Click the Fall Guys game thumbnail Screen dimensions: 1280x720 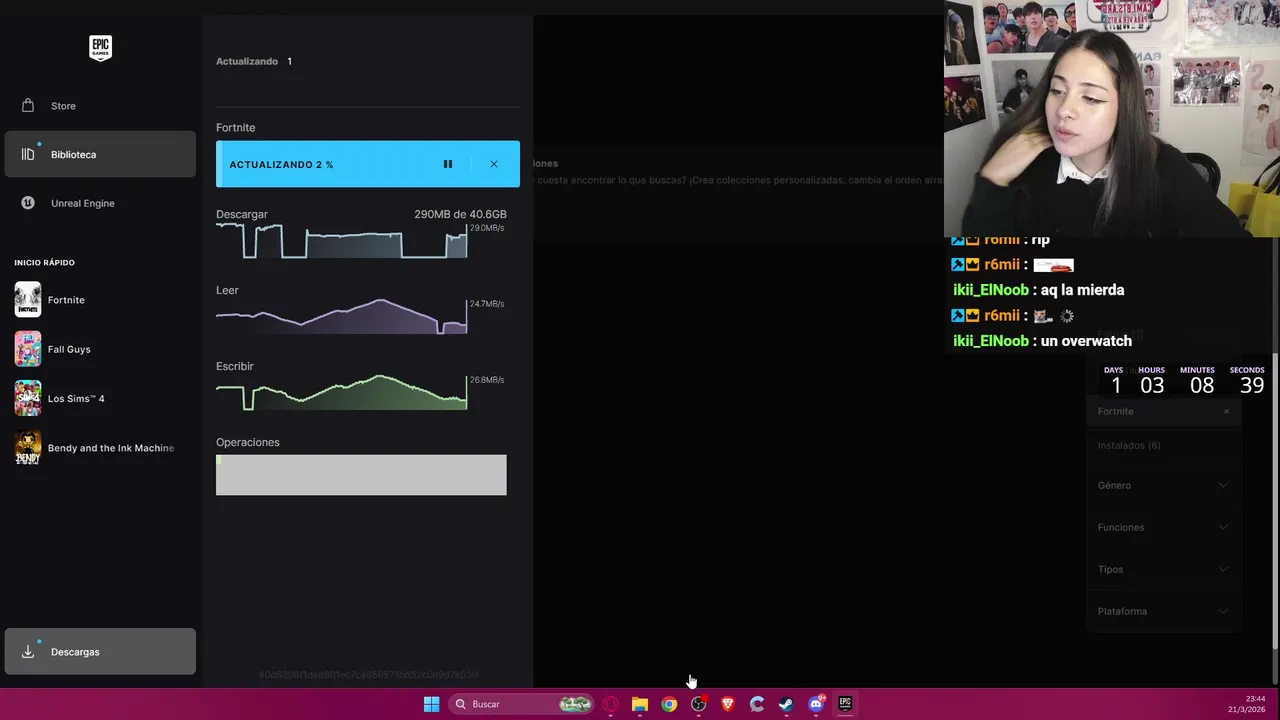coord(28,349)
